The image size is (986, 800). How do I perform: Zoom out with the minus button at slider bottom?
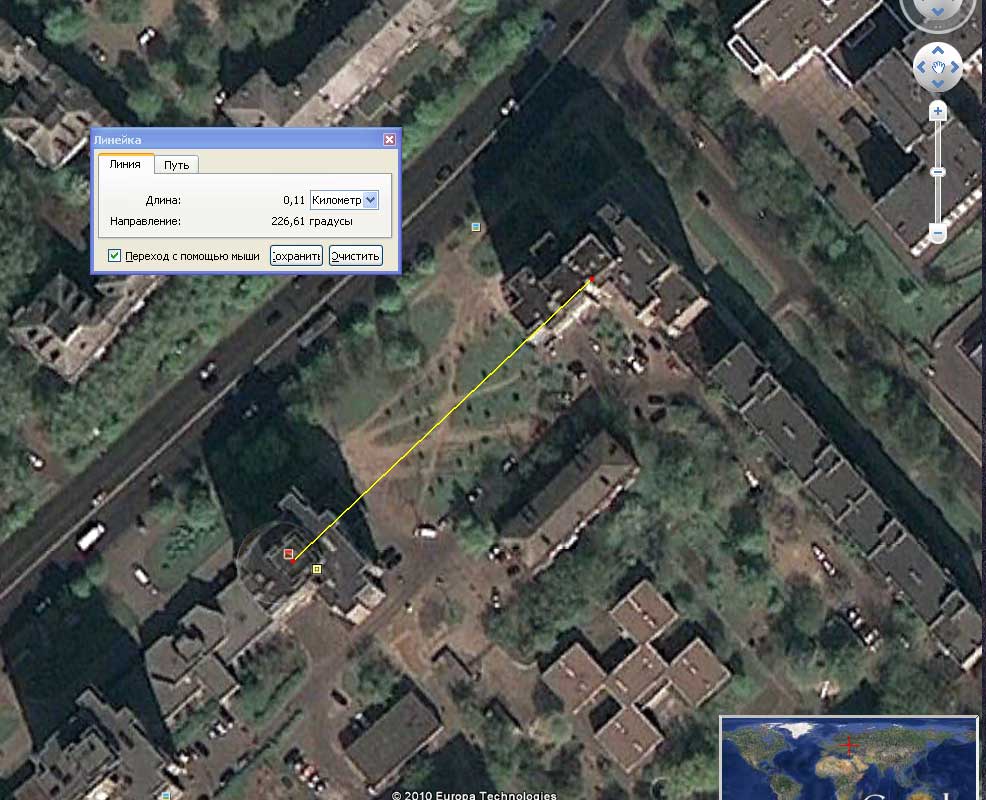coord(938,233)
